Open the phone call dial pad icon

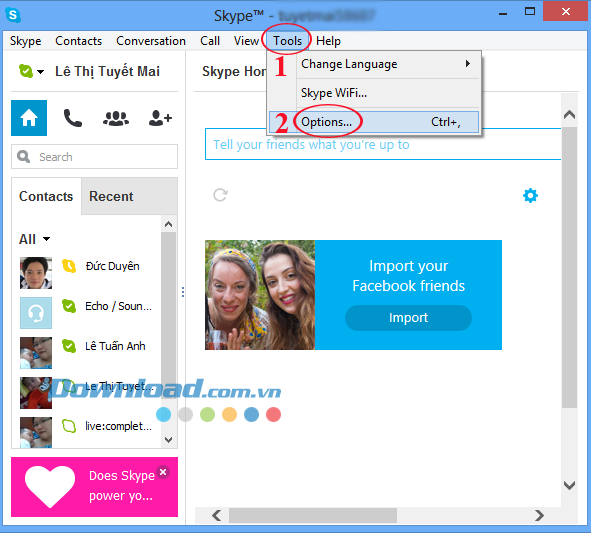click(x=72, y=118)
